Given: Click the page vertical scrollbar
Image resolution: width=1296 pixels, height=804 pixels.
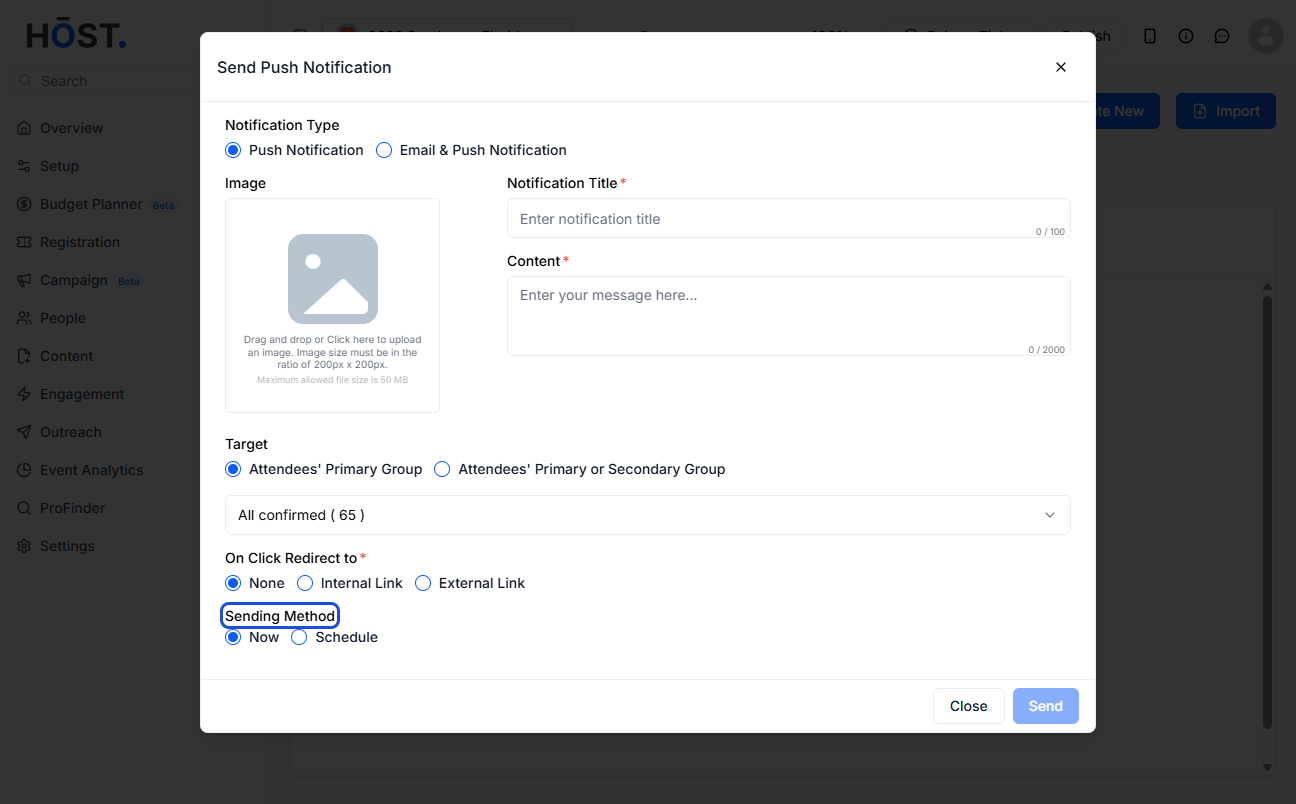Looking at the screenshot, I should 1268,512.
